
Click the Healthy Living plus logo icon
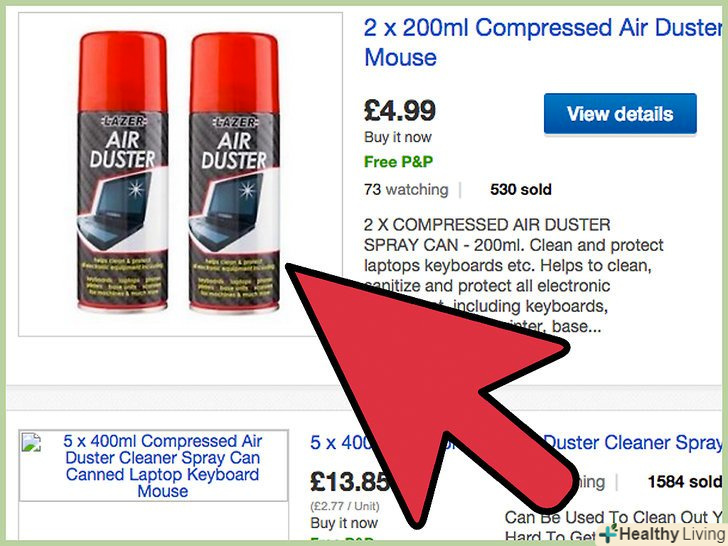tap(608, 533)
